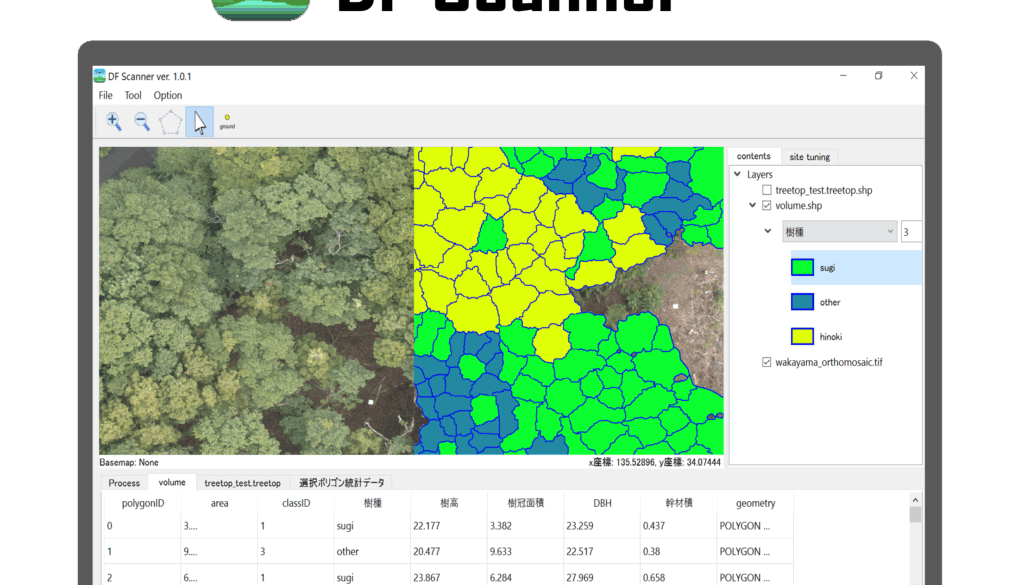
Task: Open the Tool menu
Action: [x=133, y=96]
